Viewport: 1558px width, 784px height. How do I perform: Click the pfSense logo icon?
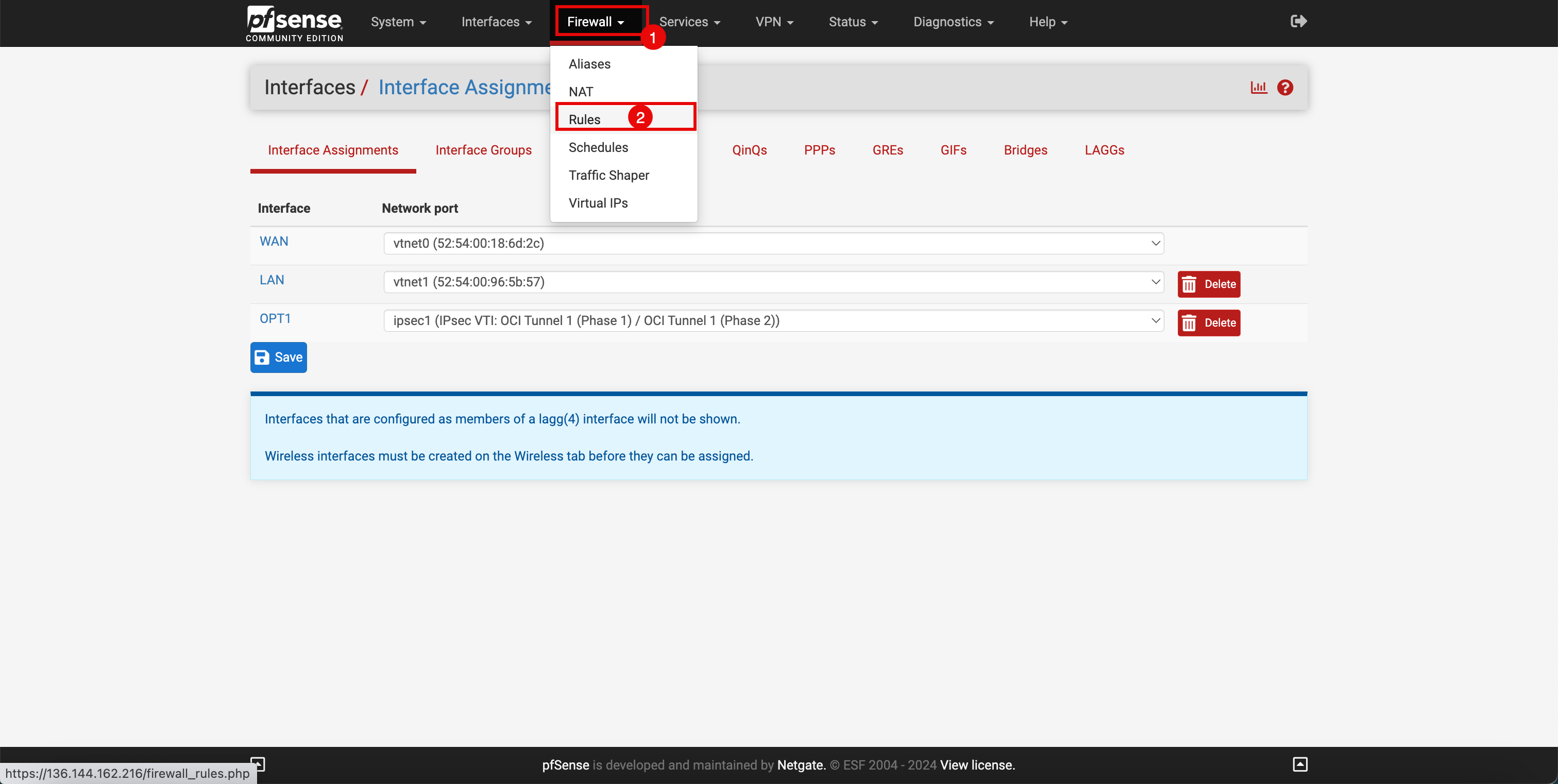coord(295,23)
